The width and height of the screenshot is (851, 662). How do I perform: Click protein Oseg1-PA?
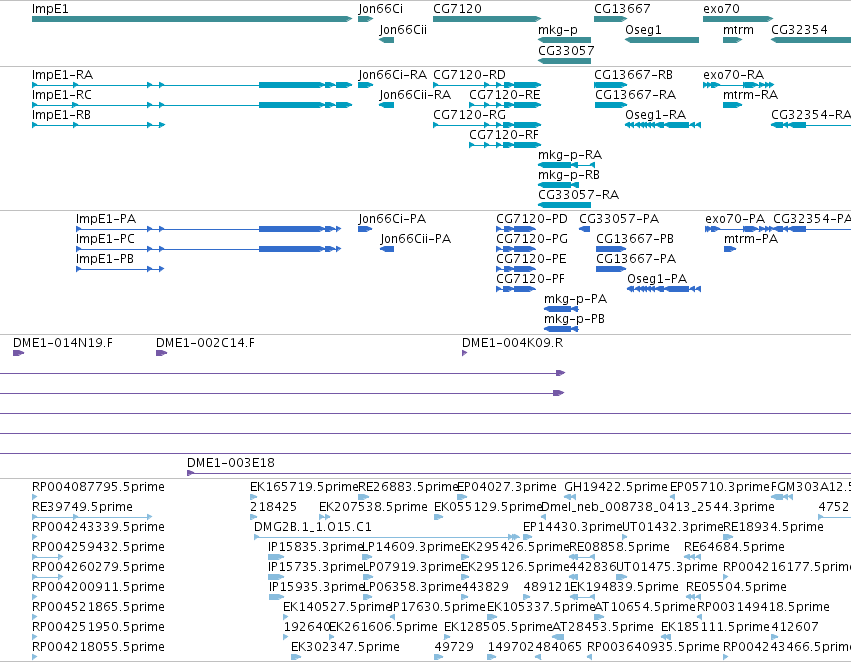click(664, 289)
